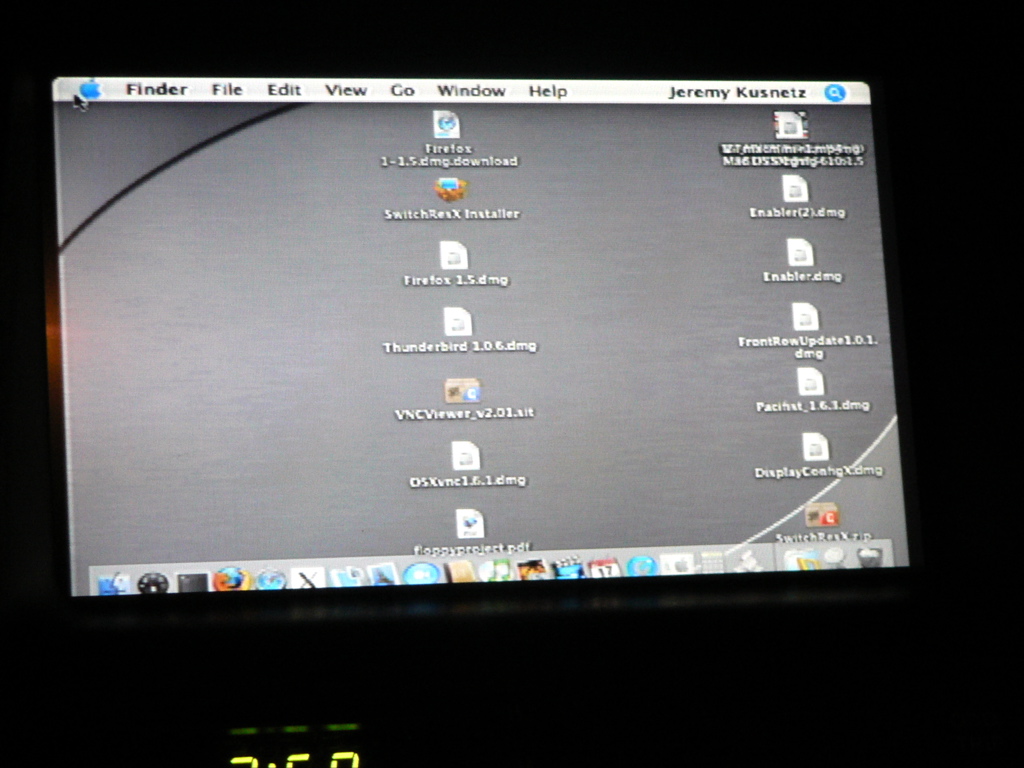Open the File menu
Viewport: 1024px width, 768px height.
coord(227,89)
